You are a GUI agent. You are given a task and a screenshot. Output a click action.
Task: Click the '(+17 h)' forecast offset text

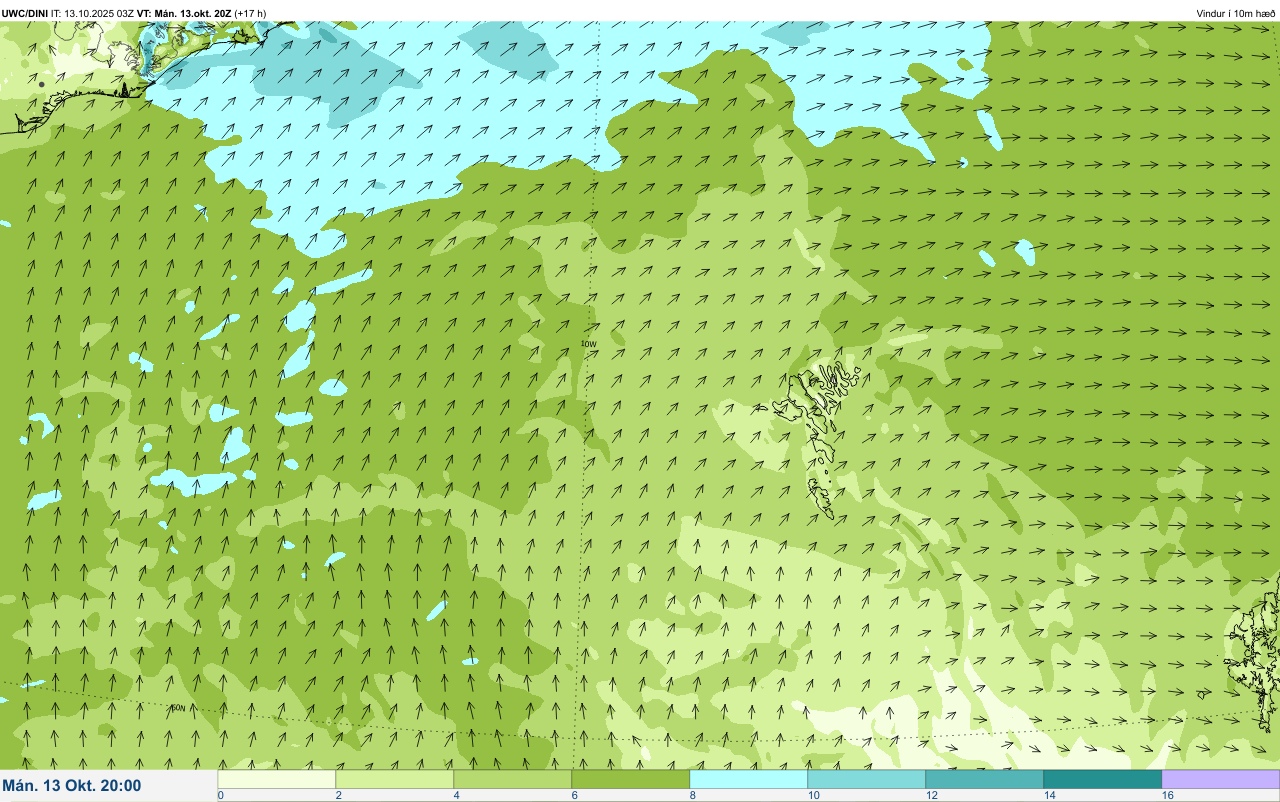coord(250,13)
